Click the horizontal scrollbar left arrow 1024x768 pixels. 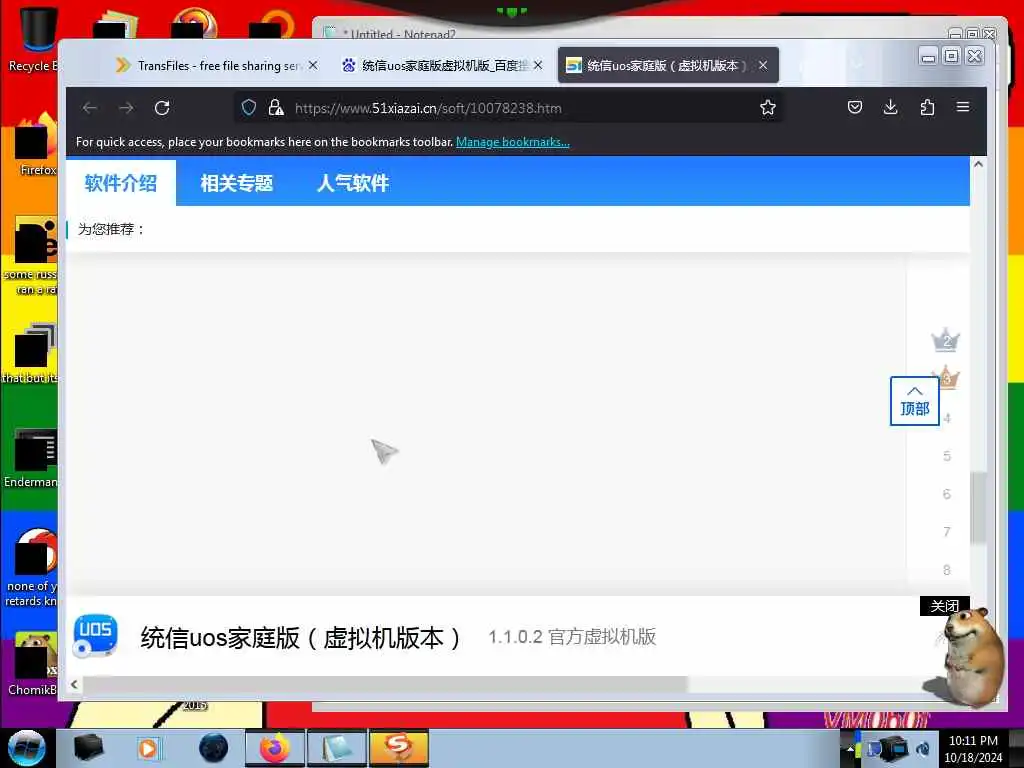(74, 684)
